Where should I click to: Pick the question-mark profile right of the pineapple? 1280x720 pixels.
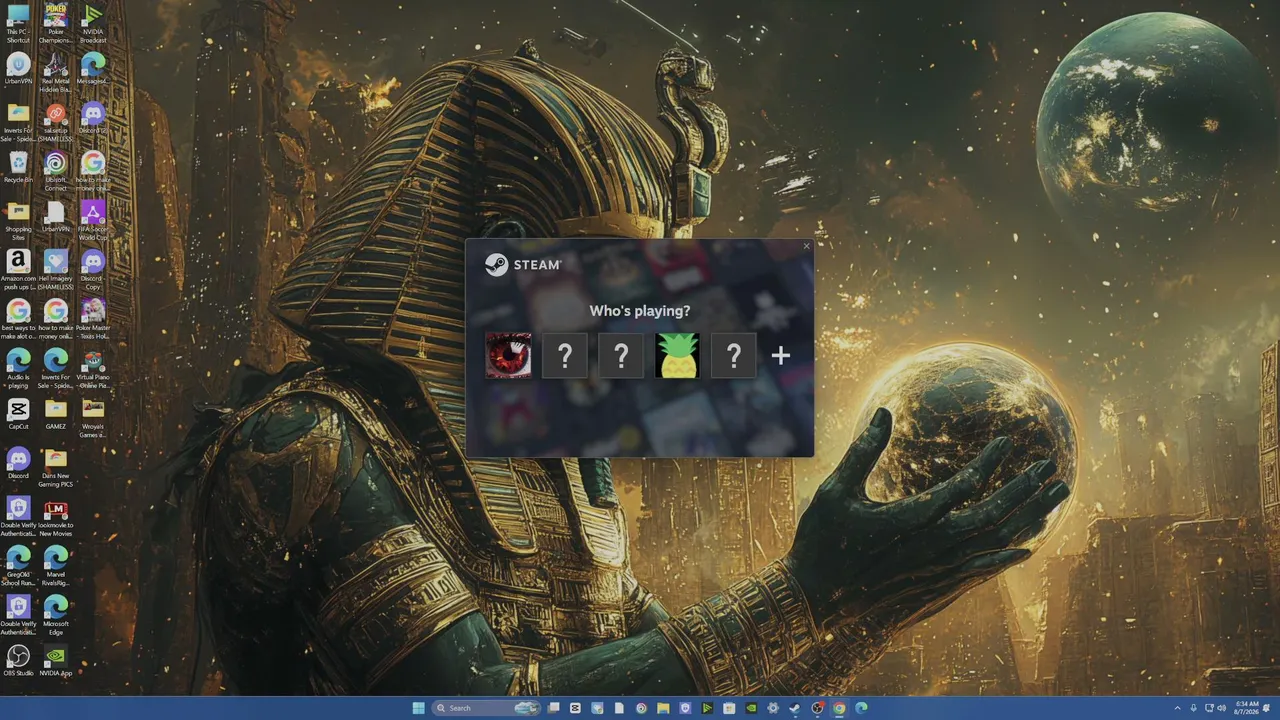(733, 355)
